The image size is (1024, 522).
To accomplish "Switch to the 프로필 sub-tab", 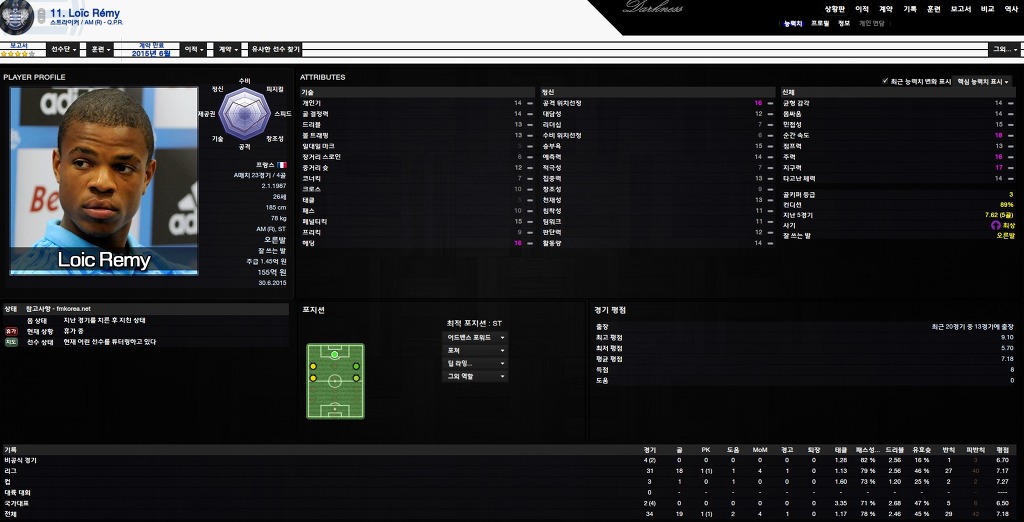I will 820,24.
